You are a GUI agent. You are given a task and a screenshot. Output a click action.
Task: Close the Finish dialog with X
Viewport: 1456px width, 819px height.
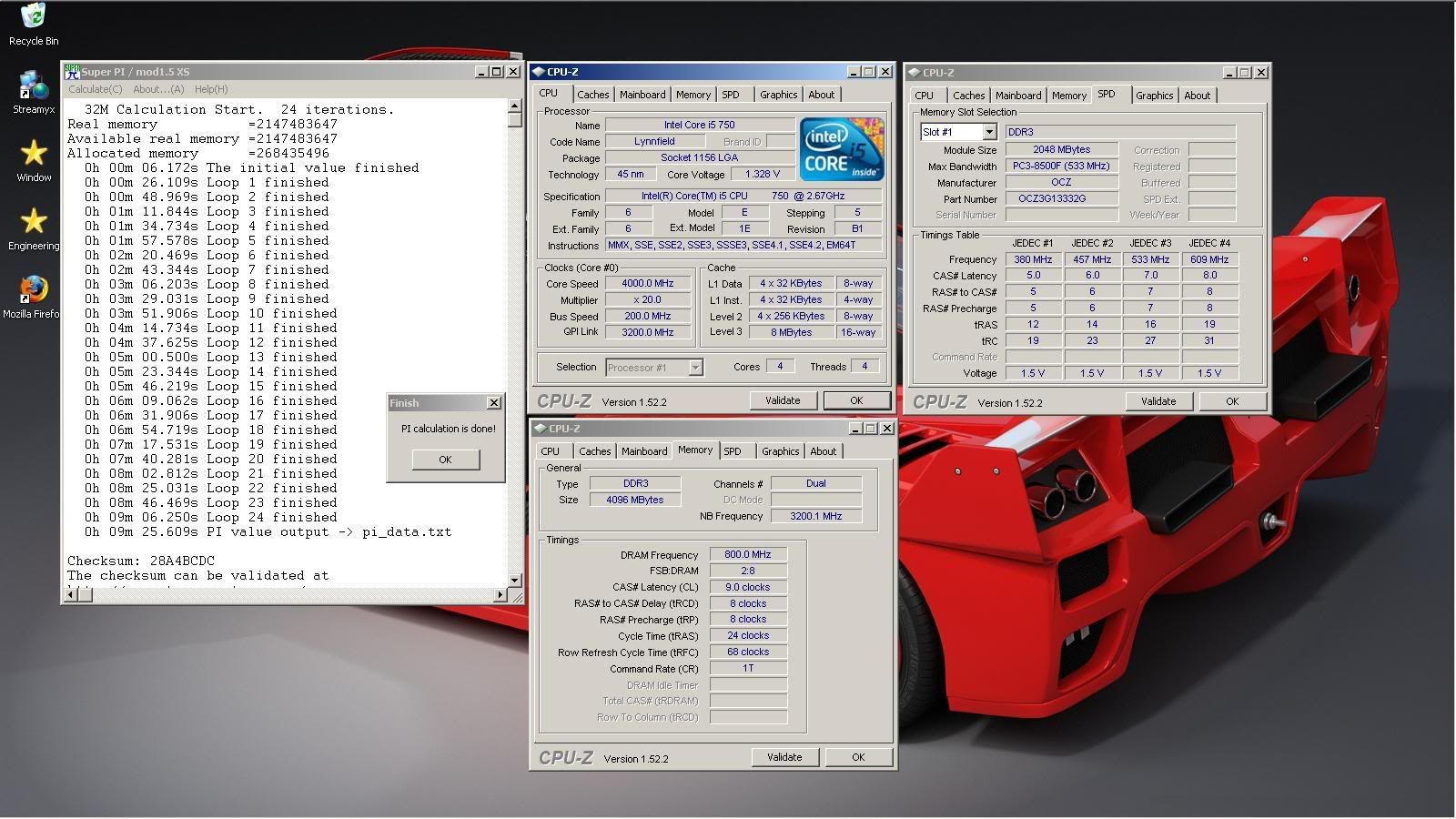click(x=493, y=403)
